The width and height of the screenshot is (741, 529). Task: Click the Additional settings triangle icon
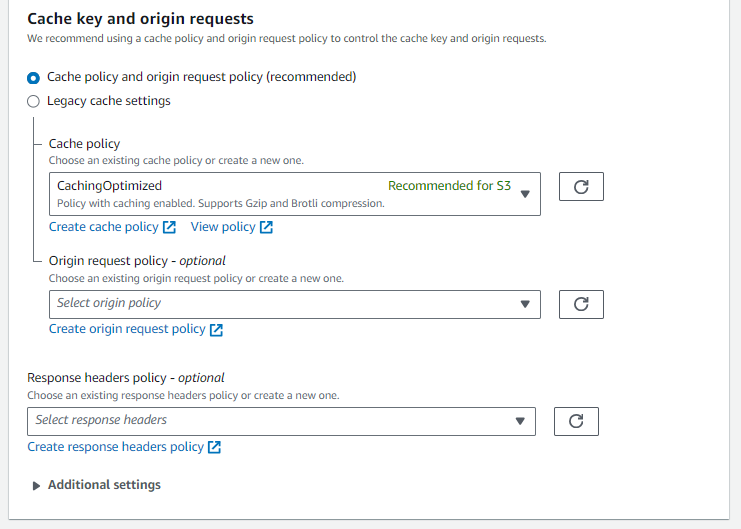click(36, 486)
